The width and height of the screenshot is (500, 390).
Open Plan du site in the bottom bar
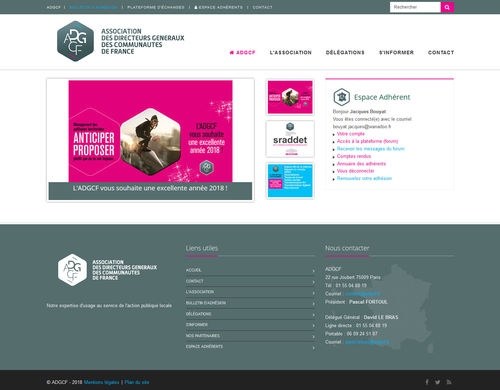137,382
